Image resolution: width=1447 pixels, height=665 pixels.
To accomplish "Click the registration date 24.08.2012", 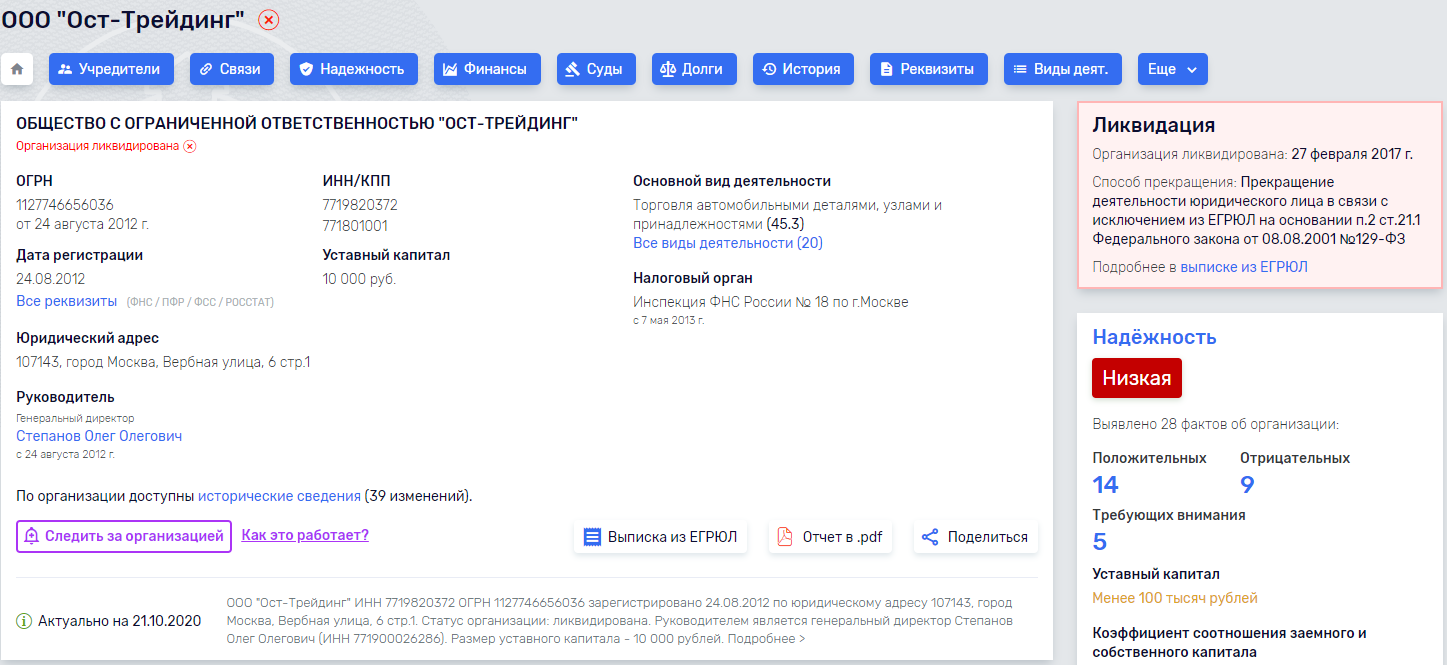I will 51,279.
